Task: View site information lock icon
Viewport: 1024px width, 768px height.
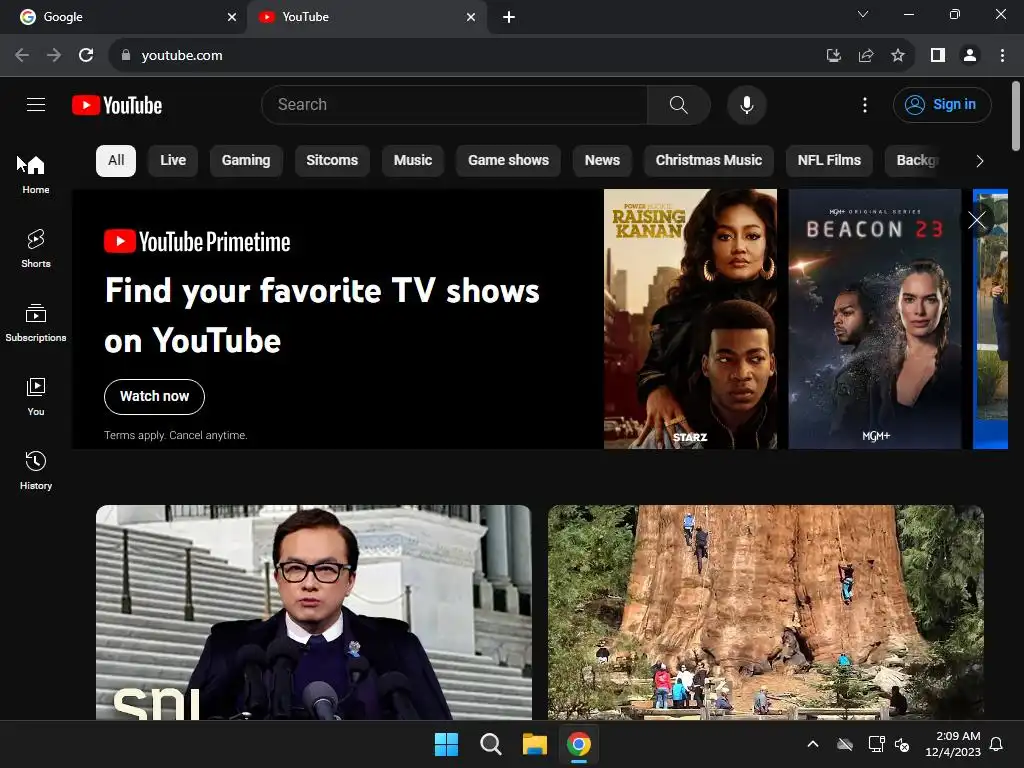Action: pyautogui.click(x=125, y=55)
